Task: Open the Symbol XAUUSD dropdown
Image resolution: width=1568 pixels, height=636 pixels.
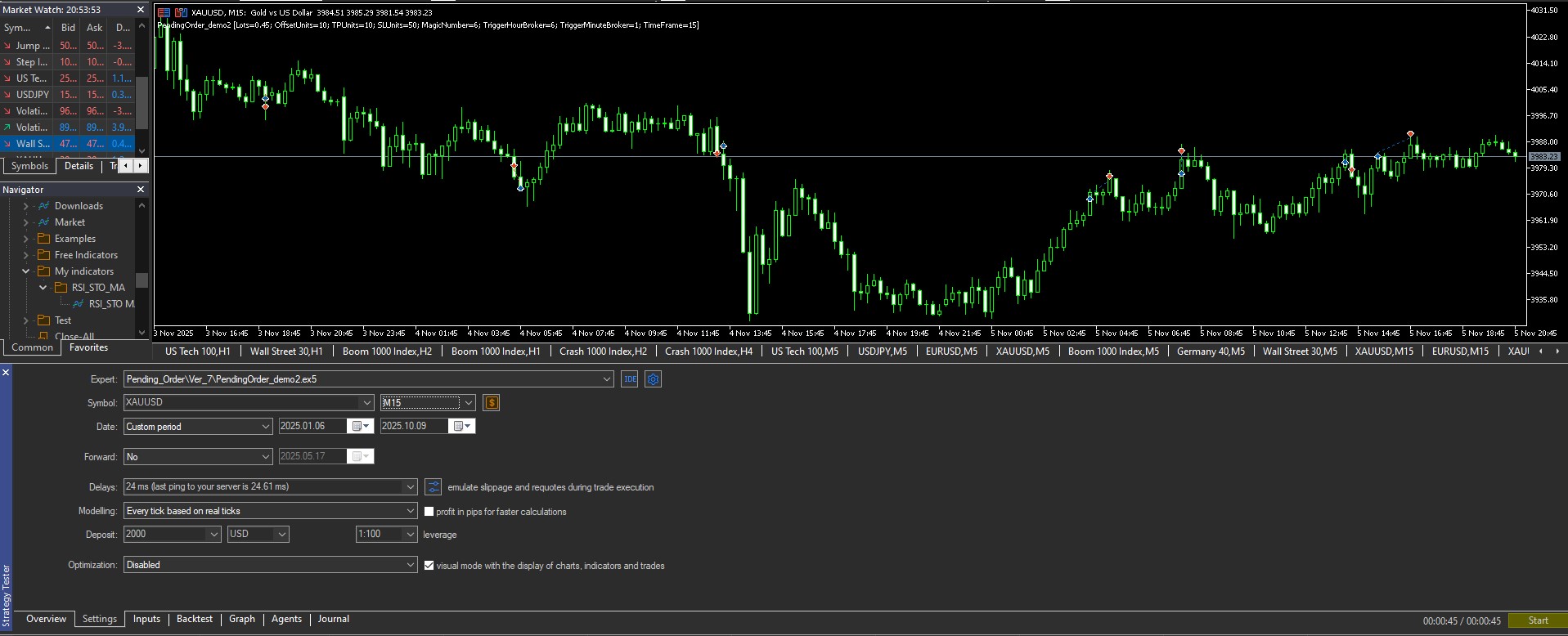Action: click(x=366, y=402)
